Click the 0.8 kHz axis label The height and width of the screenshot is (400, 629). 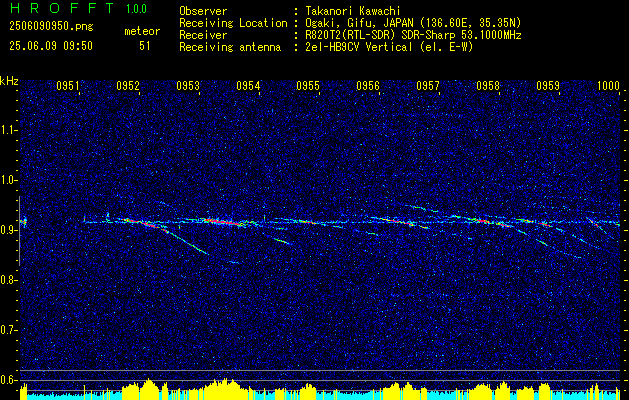8,280
